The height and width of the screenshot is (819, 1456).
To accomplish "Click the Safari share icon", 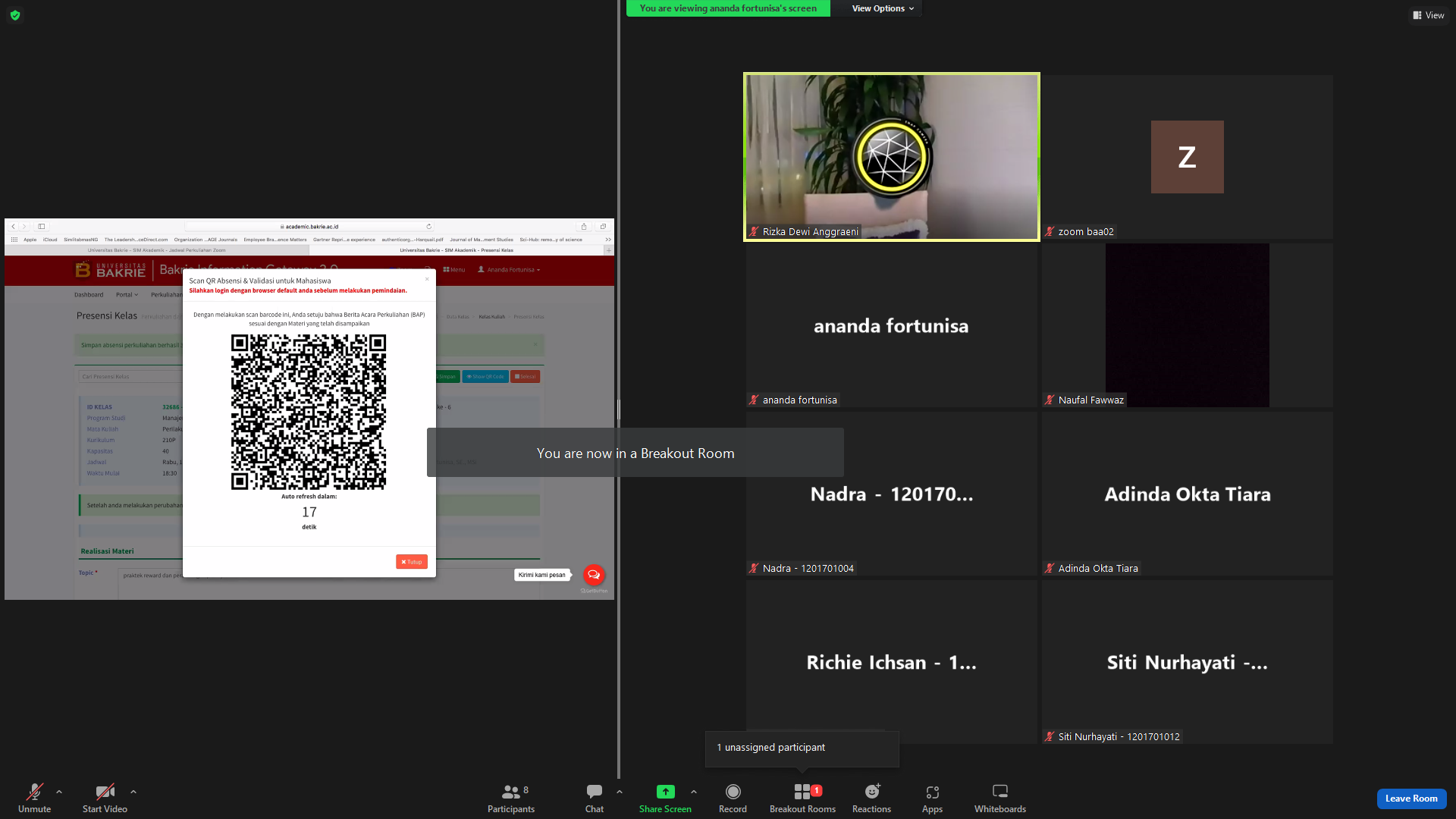I will point(584,226).
